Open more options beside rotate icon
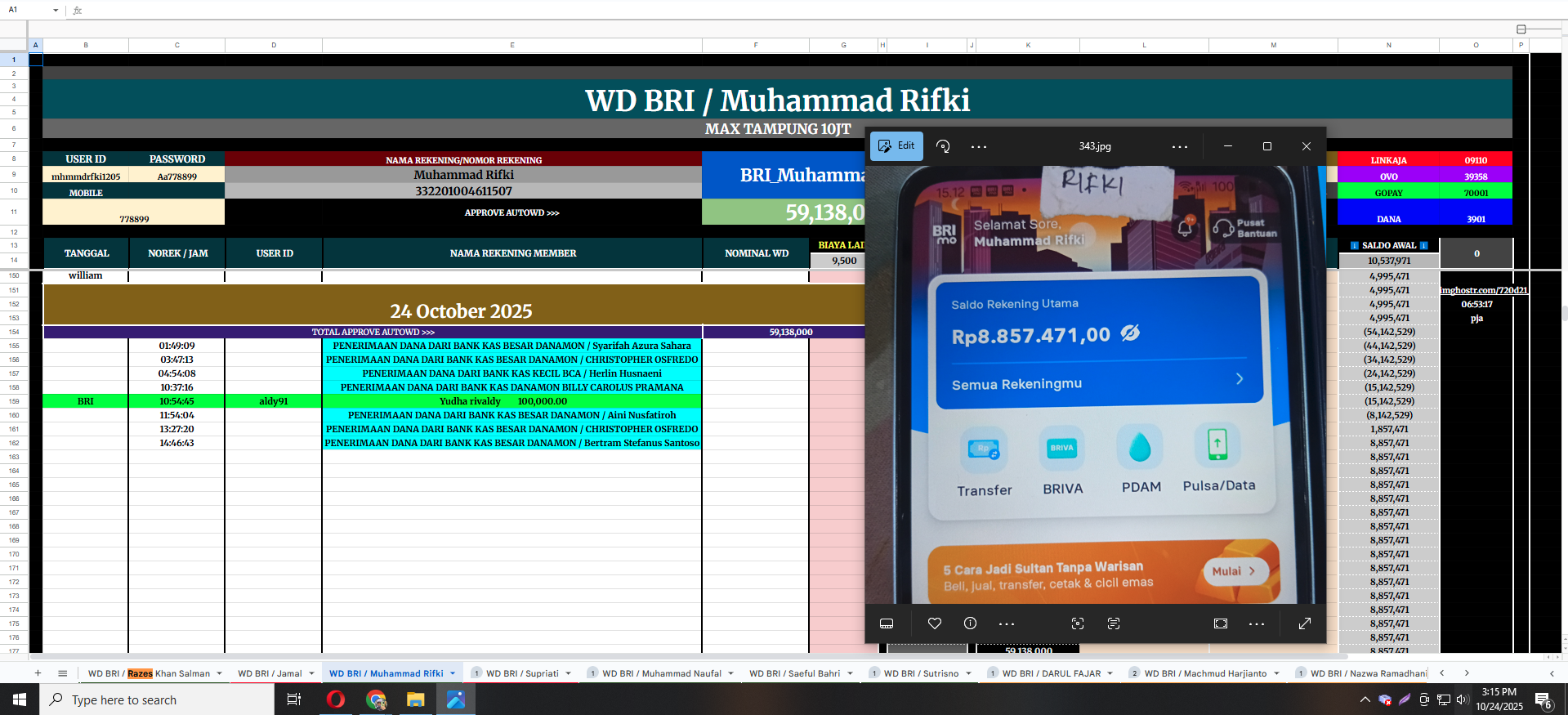This screenshot has height=715, width=1568. click(979, 147)
